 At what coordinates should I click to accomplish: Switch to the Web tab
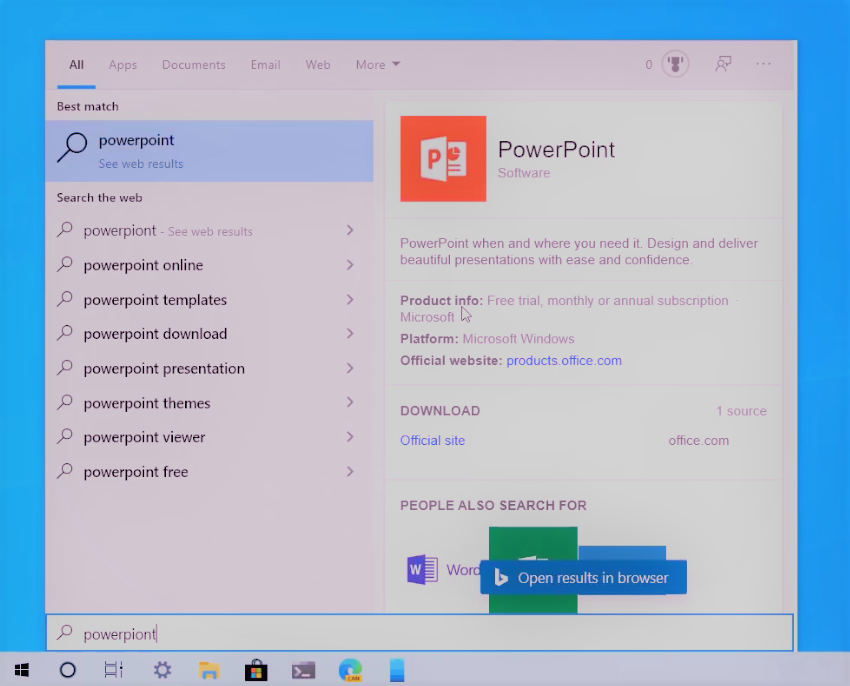(318, 65)
